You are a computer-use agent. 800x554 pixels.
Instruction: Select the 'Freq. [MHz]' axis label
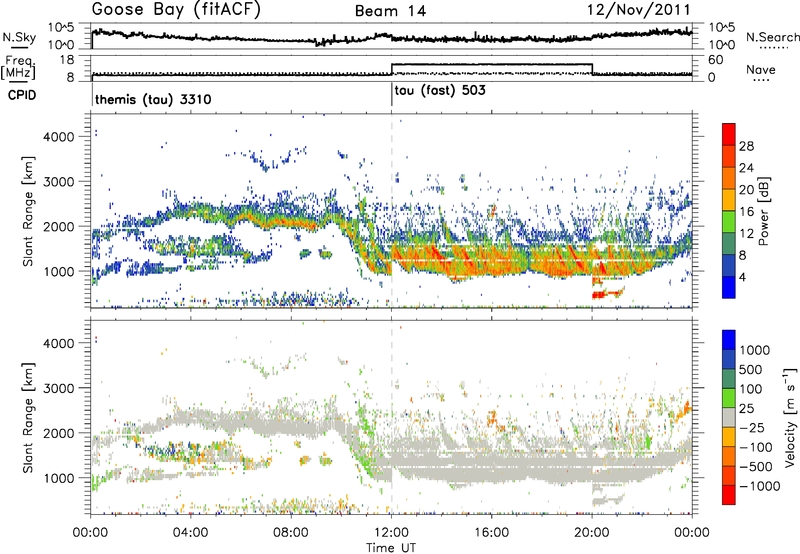(18, 67)
